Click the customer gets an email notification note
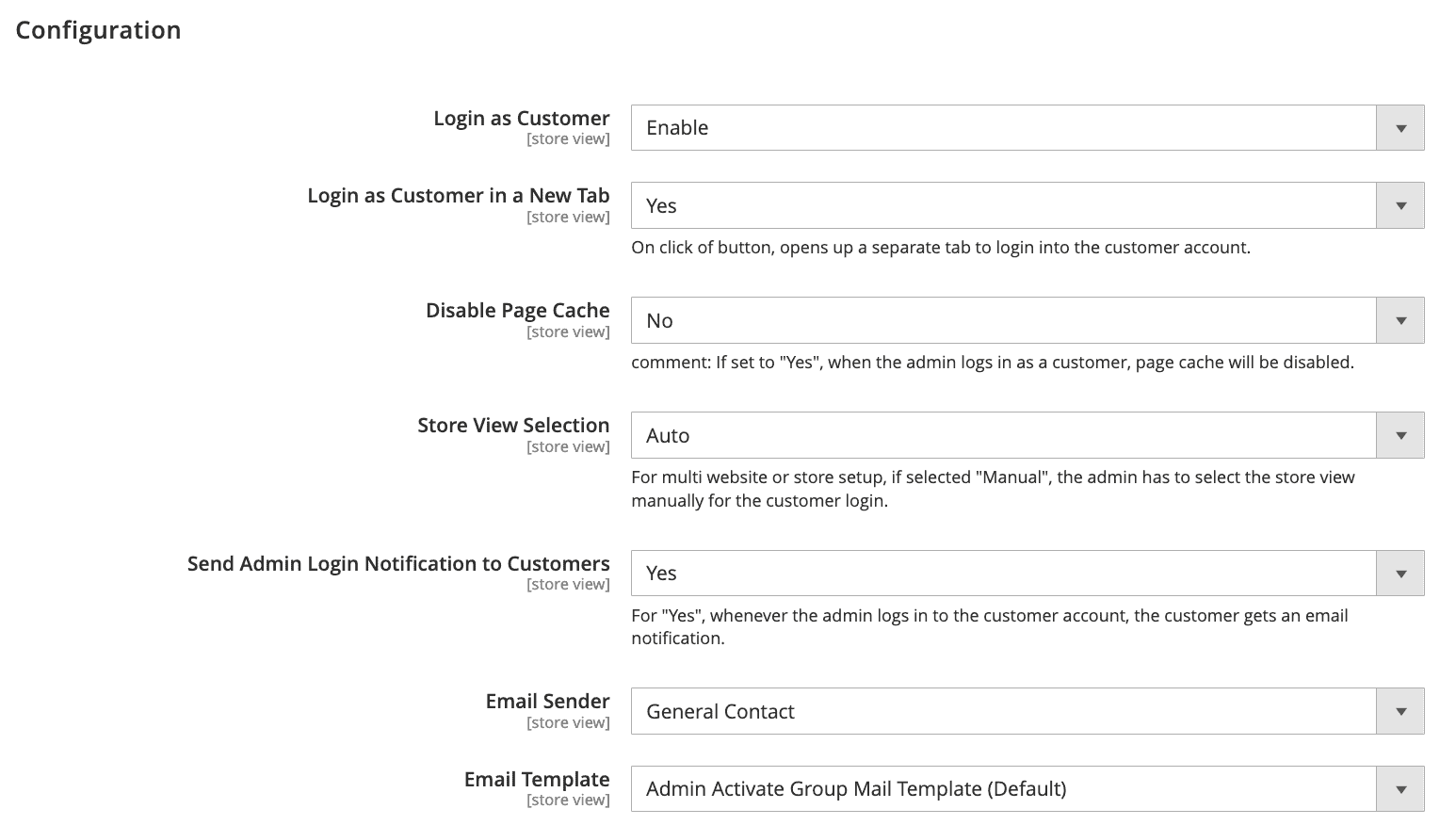 990,626
